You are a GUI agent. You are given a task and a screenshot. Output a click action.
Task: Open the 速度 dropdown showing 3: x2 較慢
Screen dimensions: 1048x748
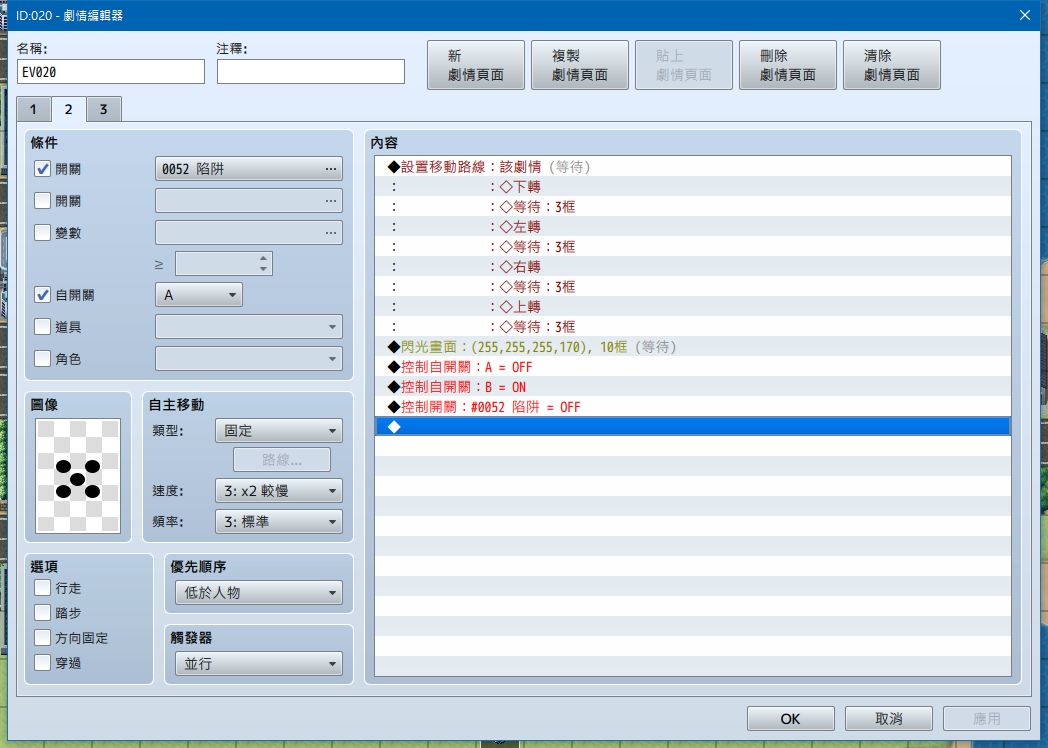click(279, 491)
